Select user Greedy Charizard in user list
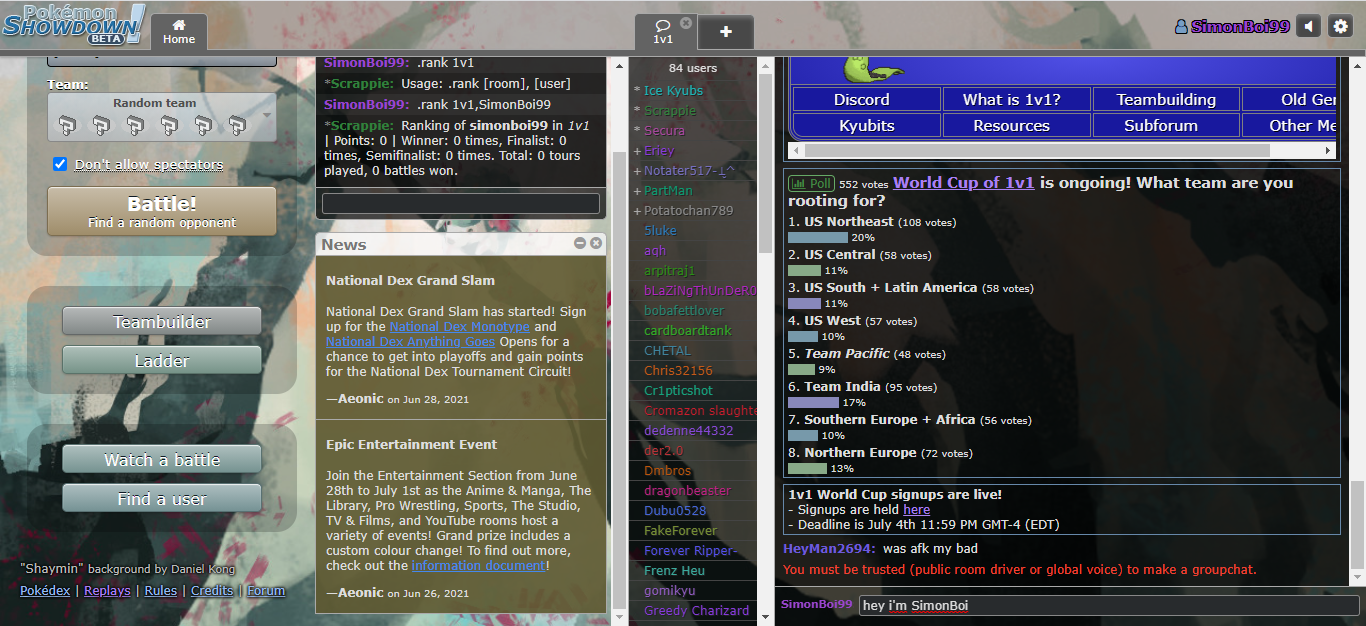The image size is (1366, 626). click(x=692, y=611)
